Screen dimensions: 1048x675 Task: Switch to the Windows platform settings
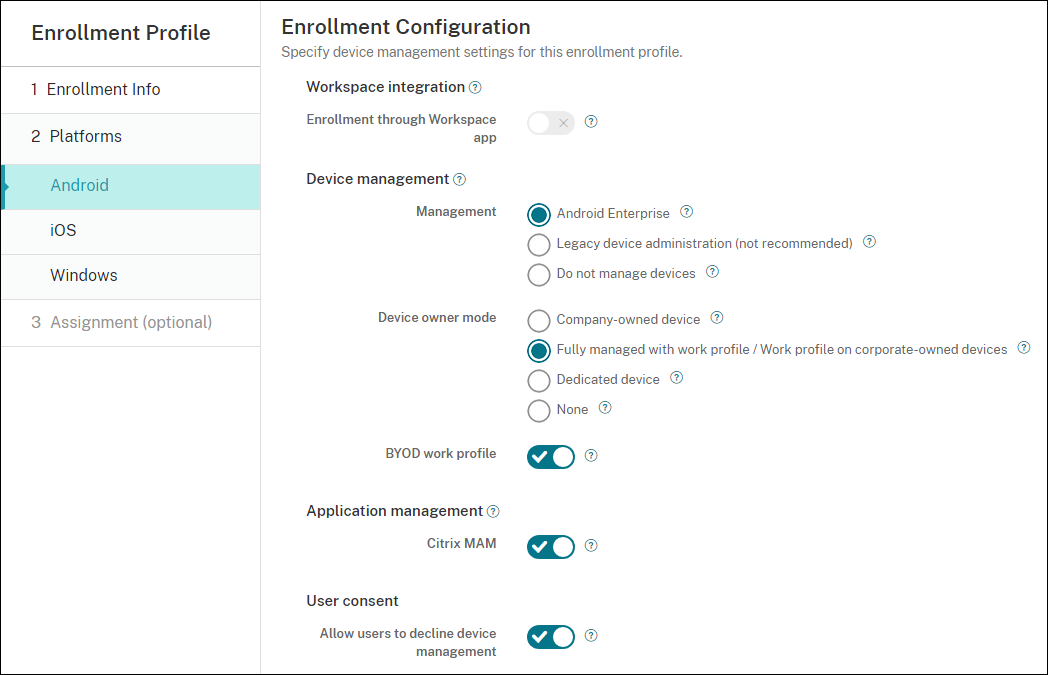point(84,276)
